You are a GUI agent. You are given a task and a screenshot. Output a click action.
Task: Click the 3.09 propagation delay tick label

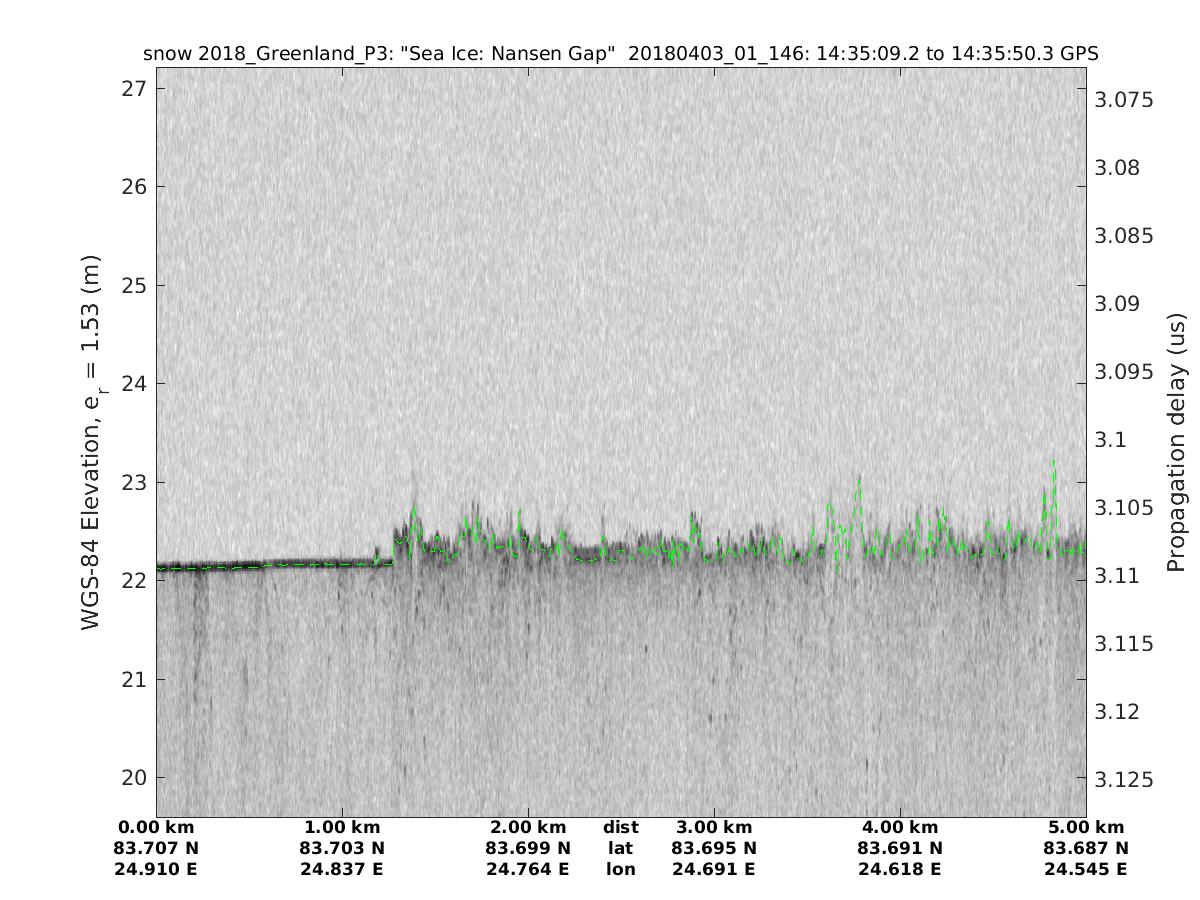click(1120, 303)
